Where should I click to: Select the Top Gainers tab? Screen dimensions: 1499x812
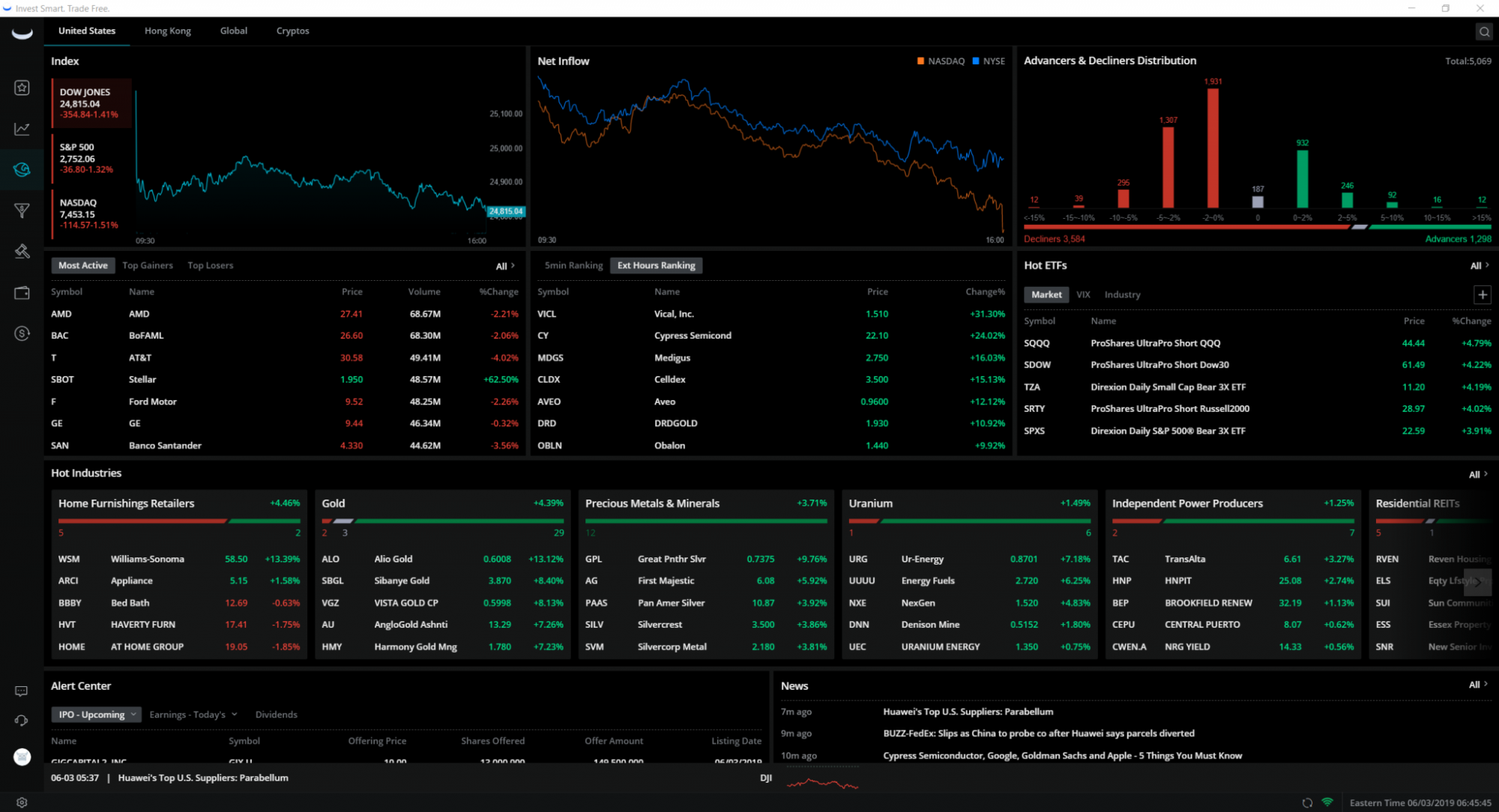(x=148, y=265)
